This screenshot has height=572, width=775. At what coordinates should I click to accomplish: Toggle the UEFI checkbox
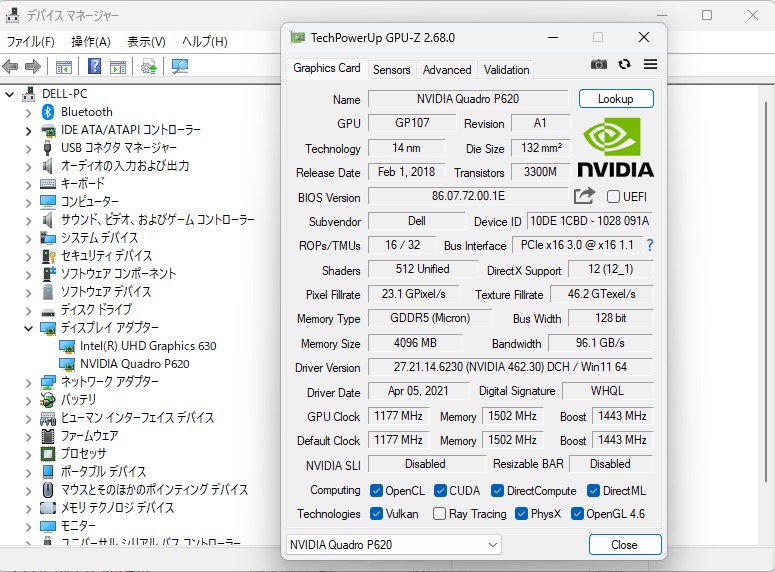tap(613, 197)
